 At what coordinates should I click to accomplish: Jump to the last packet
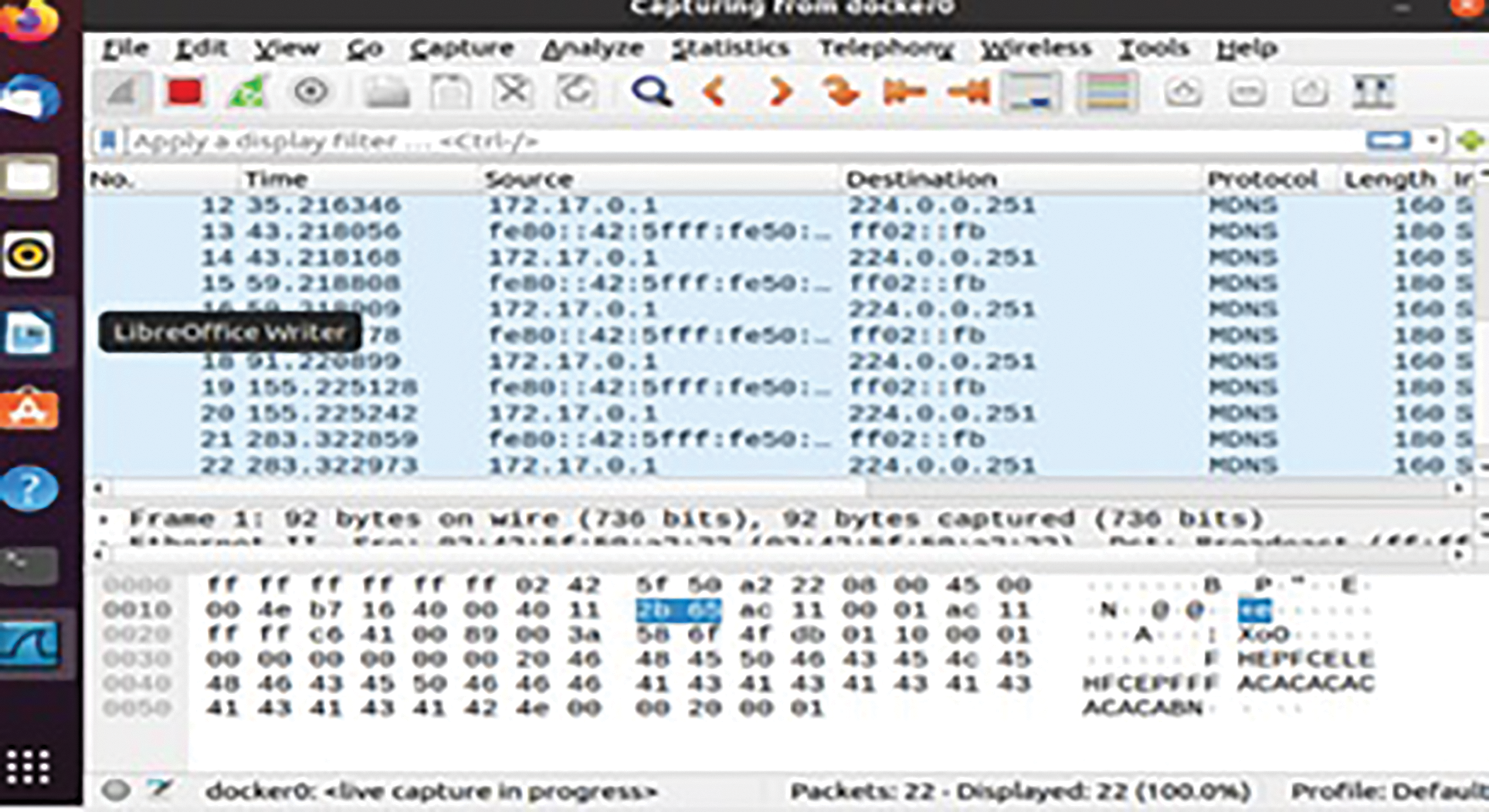click(x=968, y=93)
